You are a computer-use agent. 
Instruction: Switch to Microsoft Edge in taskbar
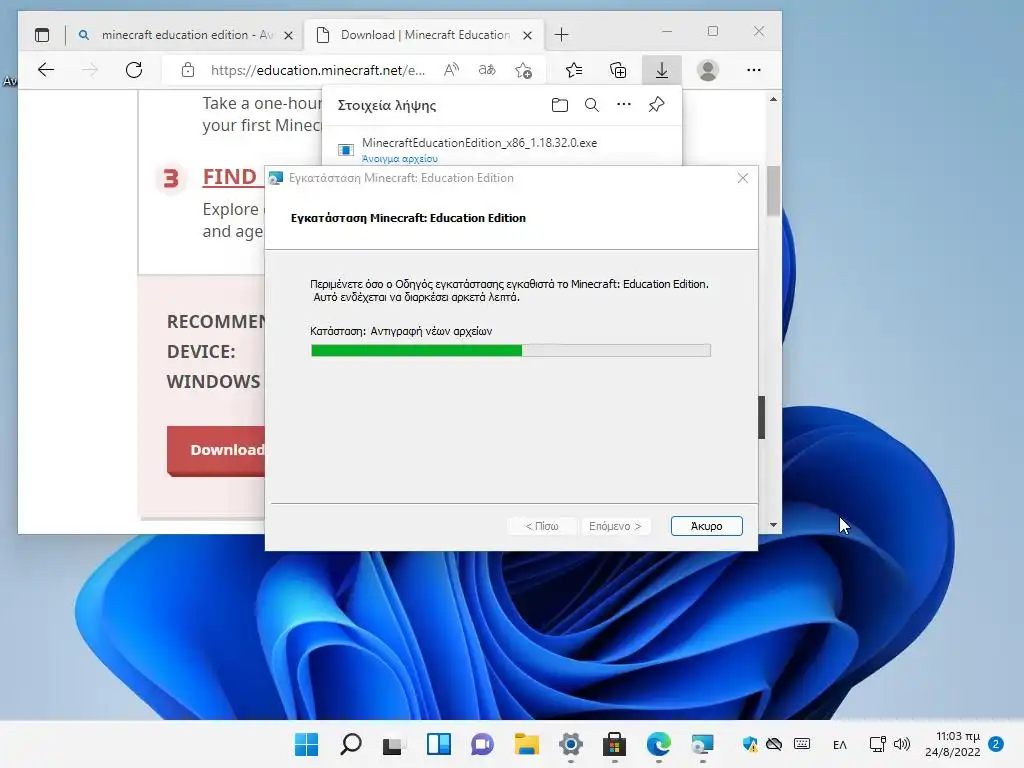click(x=659, y=744)
